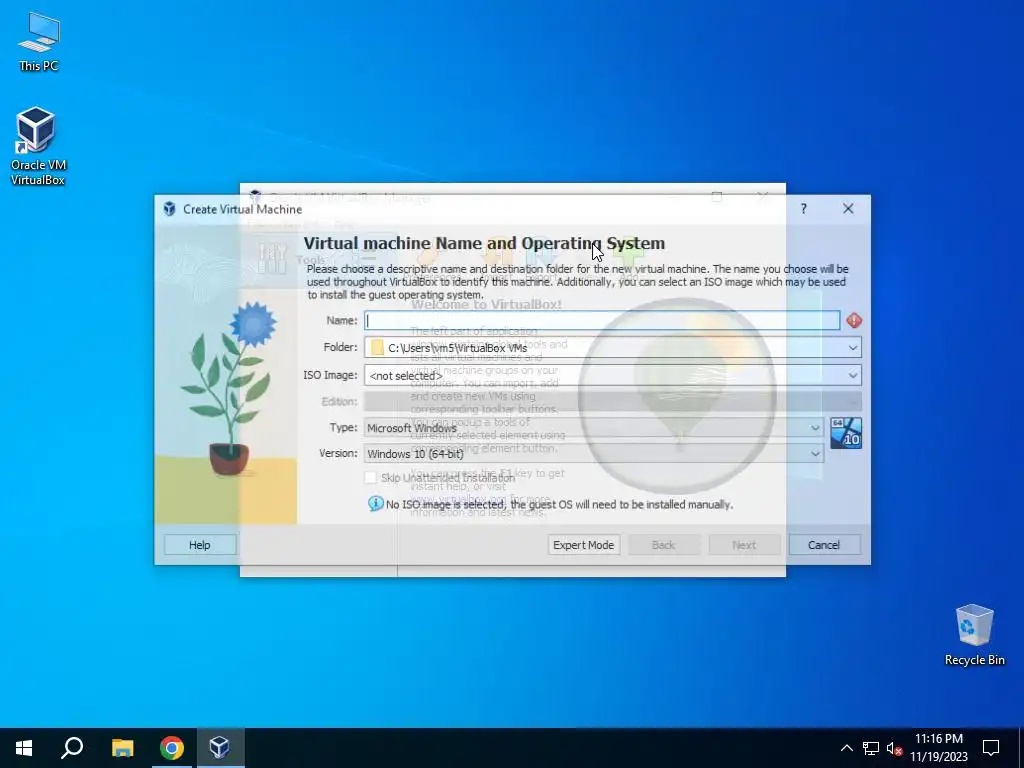Click the Back button
Viewport: 1024px width, 768px height.
(664, 545)
